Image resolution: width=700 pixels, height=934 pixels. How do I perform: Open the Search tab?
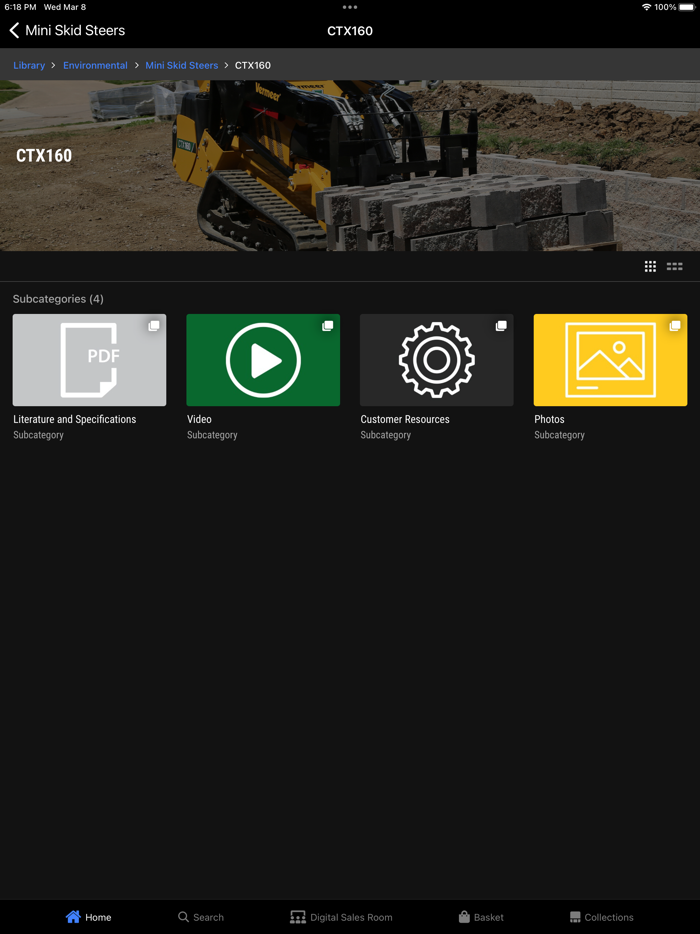pos(201,917)
